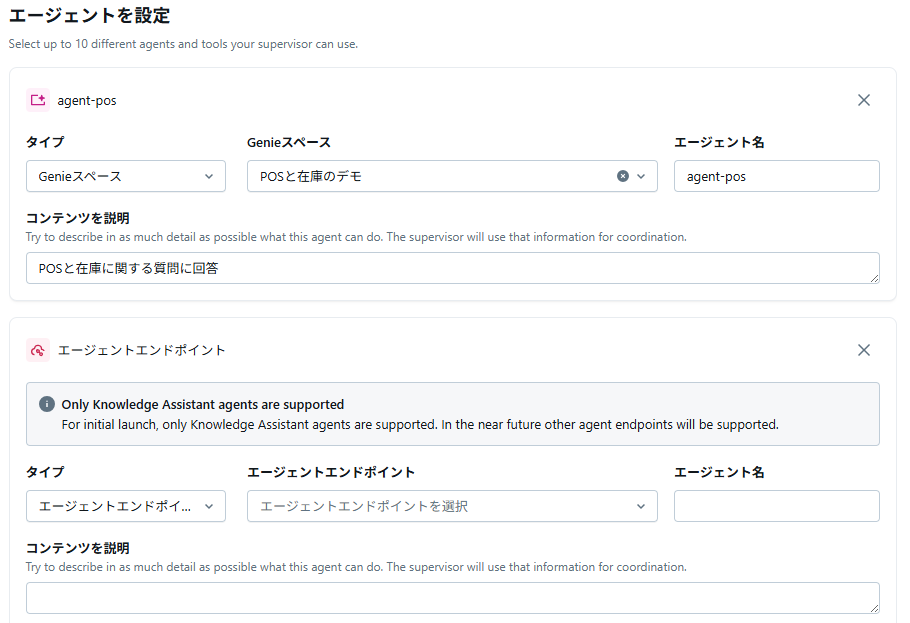
Task: Click the Only Knowledge Assistant notice banner
Action: [452, 414]
